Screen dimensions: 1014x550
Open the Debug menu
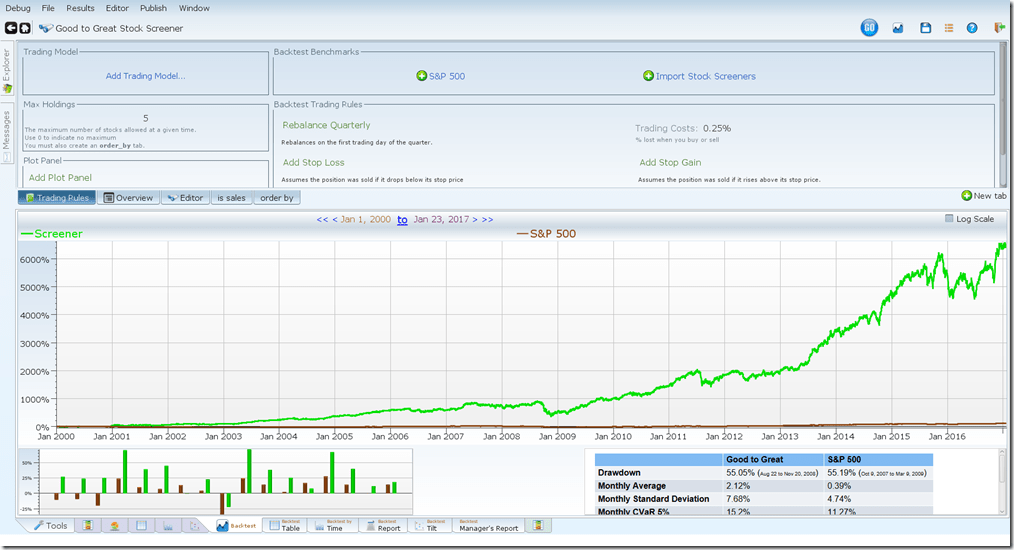coord(18,8)
